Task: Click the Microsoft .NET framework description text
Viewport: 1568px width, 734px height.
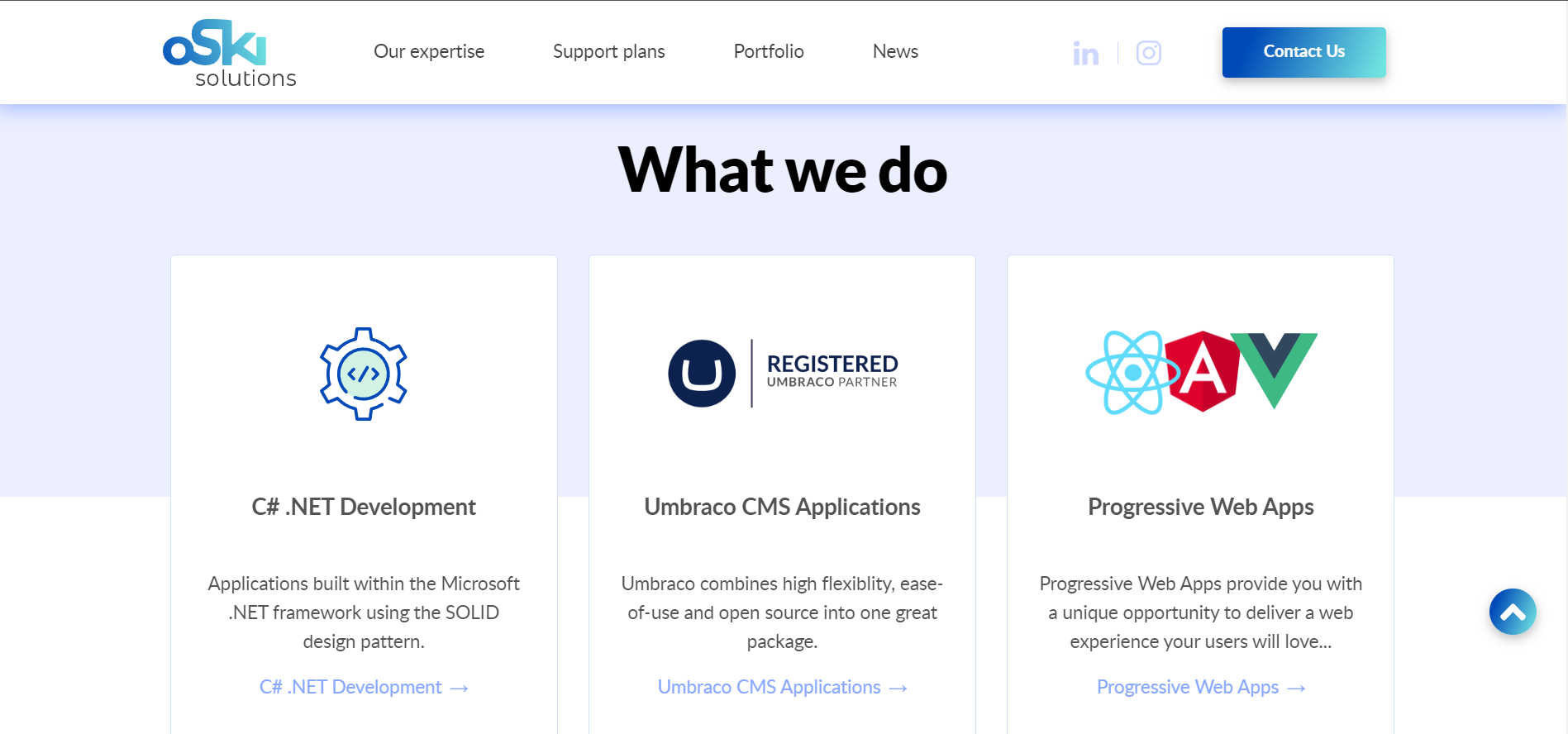Action: tap(364, 612)
